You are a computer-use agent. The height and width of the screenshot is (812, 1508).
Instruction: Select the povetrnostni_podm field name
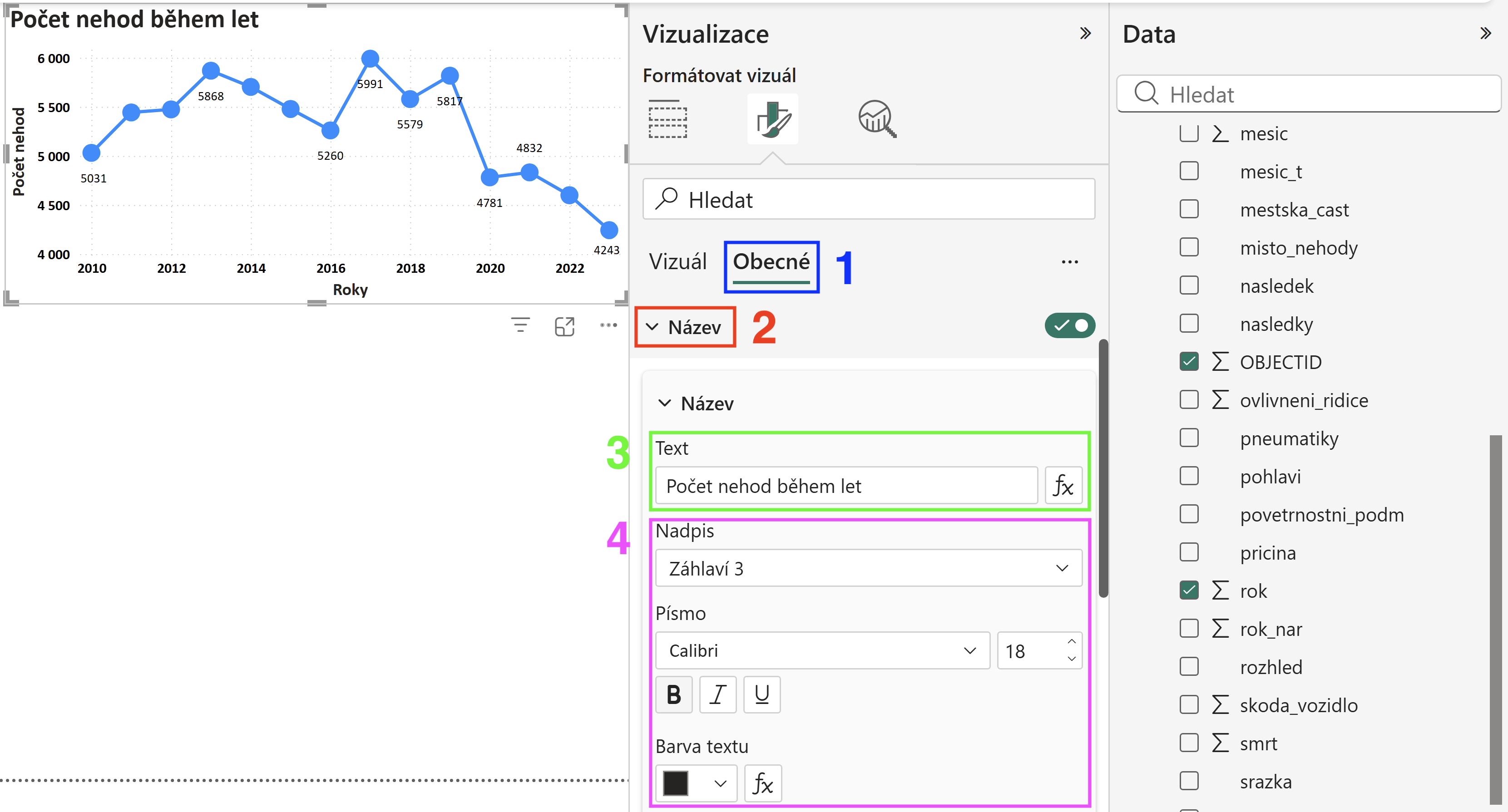coord(1322,515)
